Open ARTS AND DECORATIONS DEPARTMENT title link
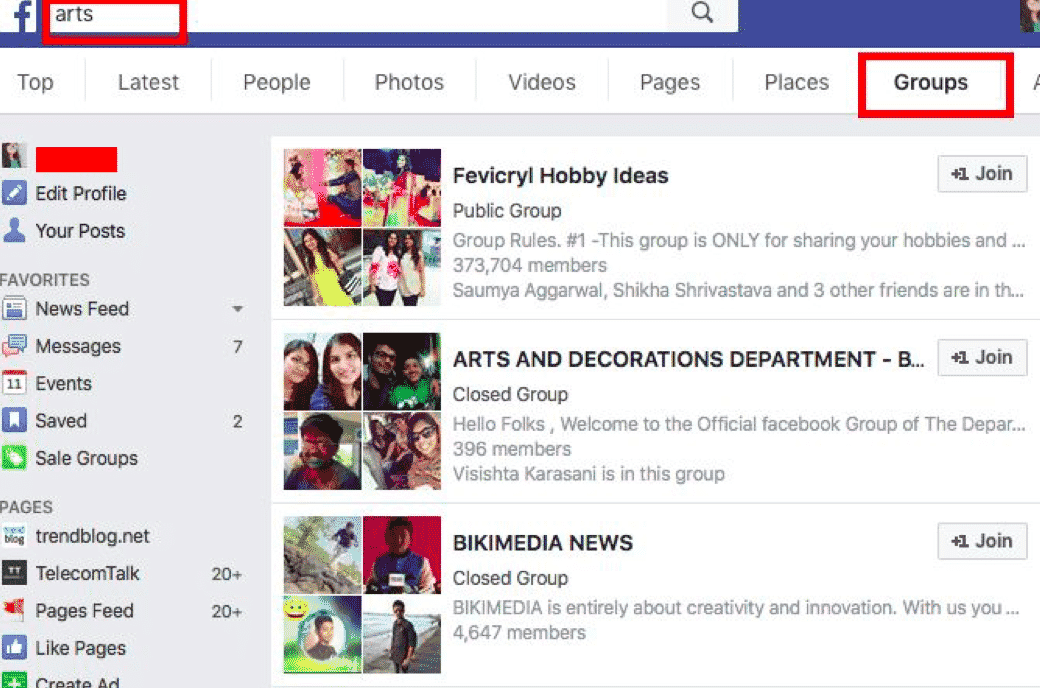Image resolution: width=1040 pixels, height=688 pixels. tap(688, 360)
